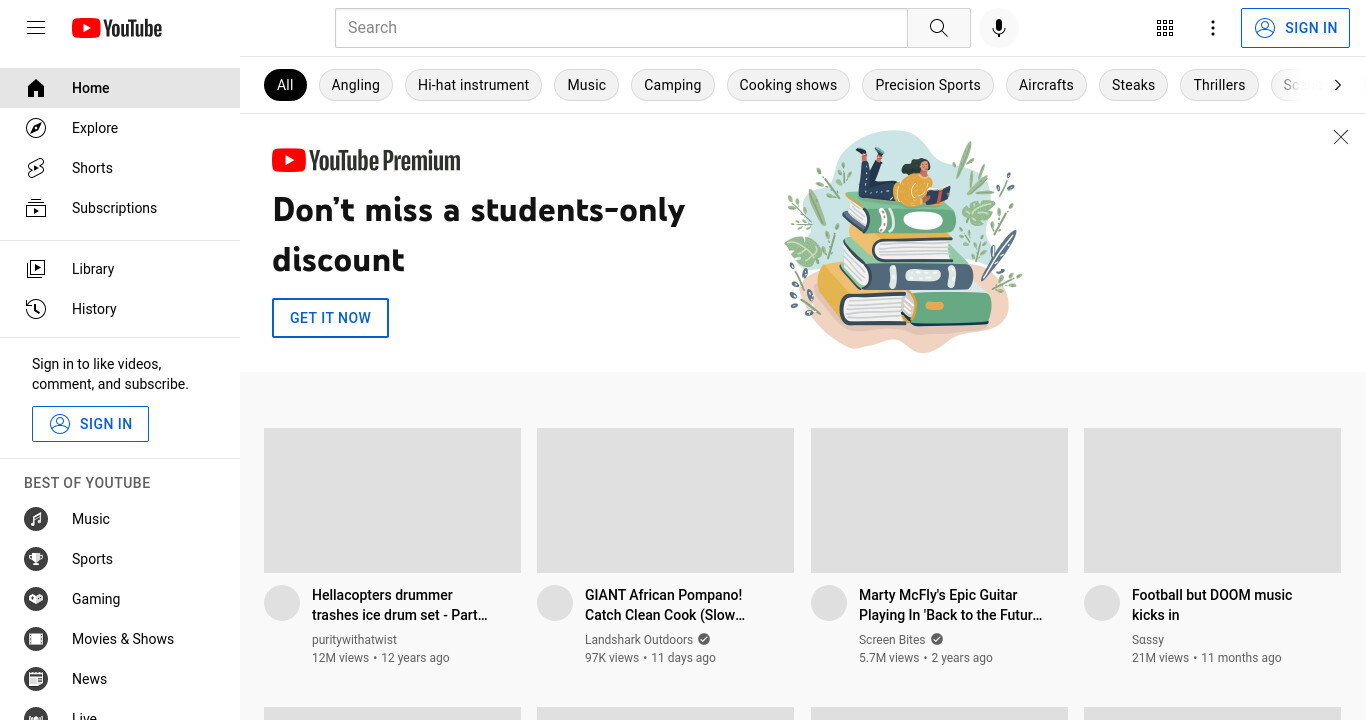
Task: Select the Camping filter chip
Action: (672, 85)
